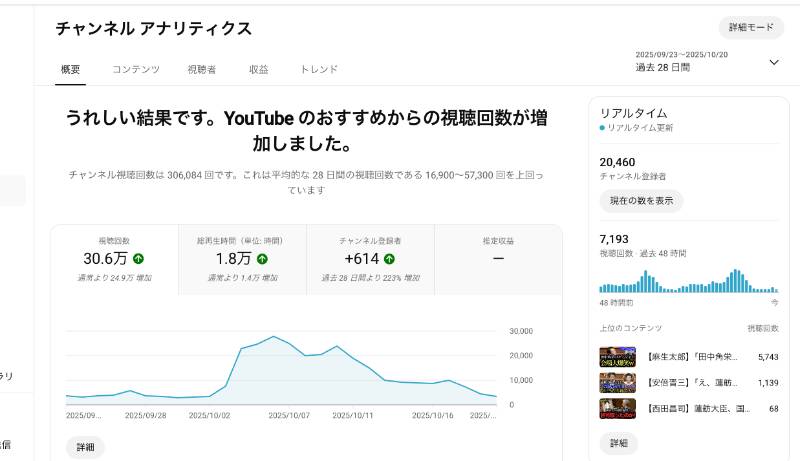800x461 pixels.
Task: Click the リアルタイム更新 status indicator
Action: (x=636, y=127)
